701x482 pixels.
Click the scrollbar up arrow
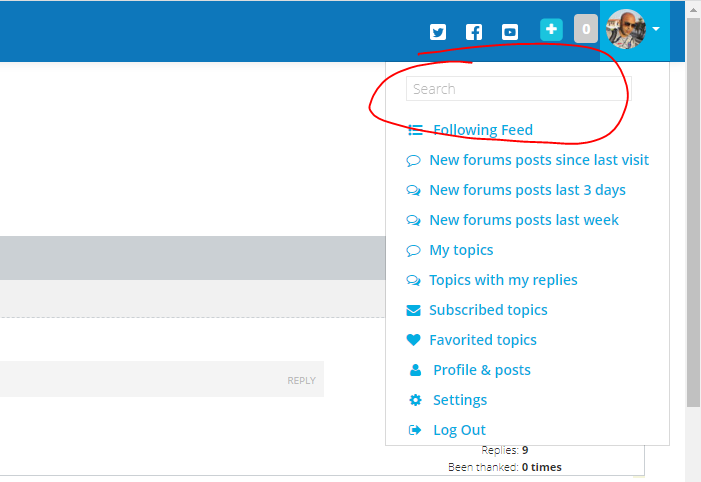[693, 9]
